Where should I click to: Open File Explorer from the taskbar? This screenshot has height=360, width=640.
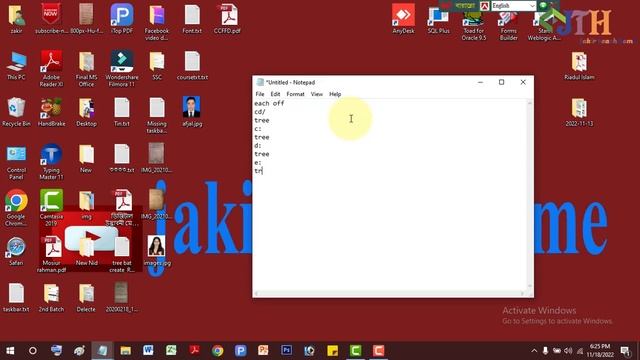[x=125, y=351]
